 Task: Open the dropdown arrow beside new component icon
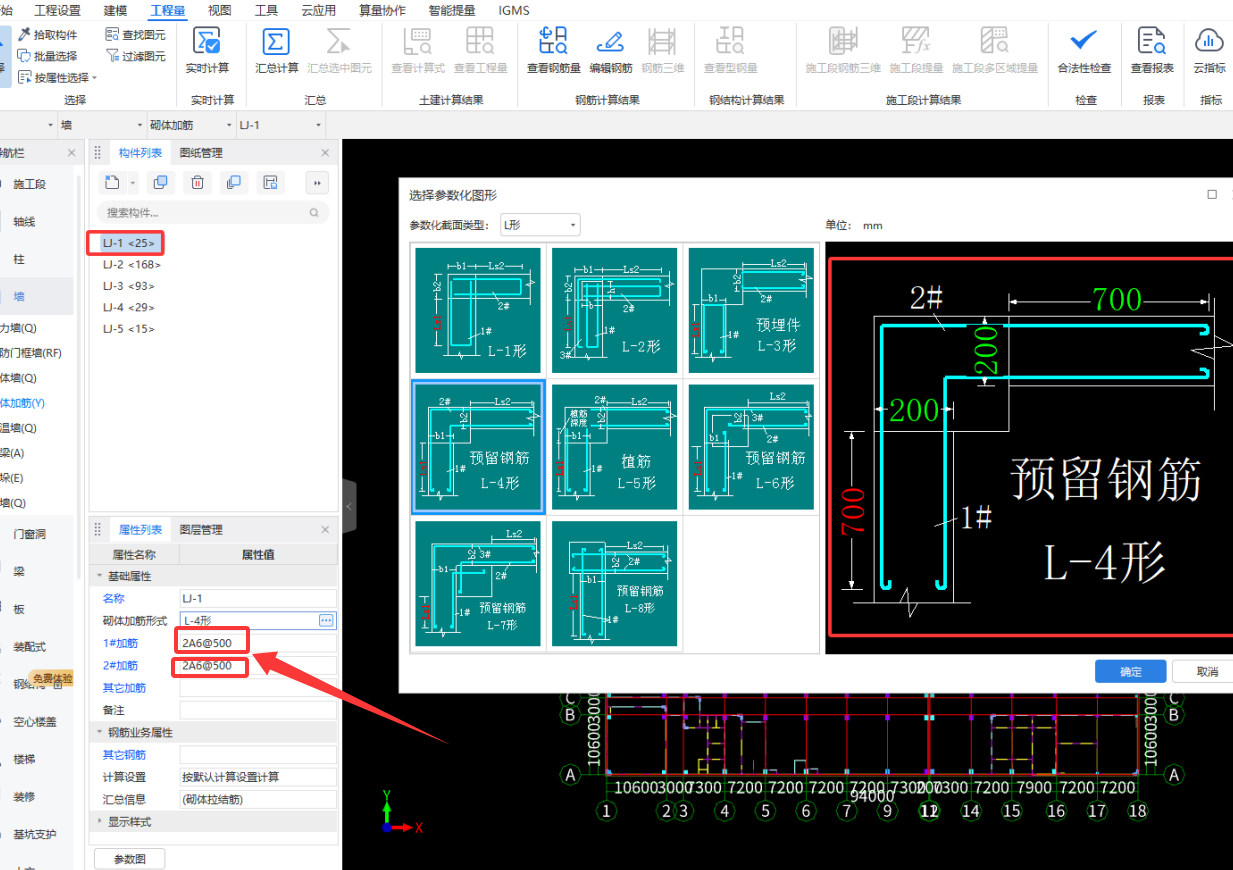[x=132, y=182]
